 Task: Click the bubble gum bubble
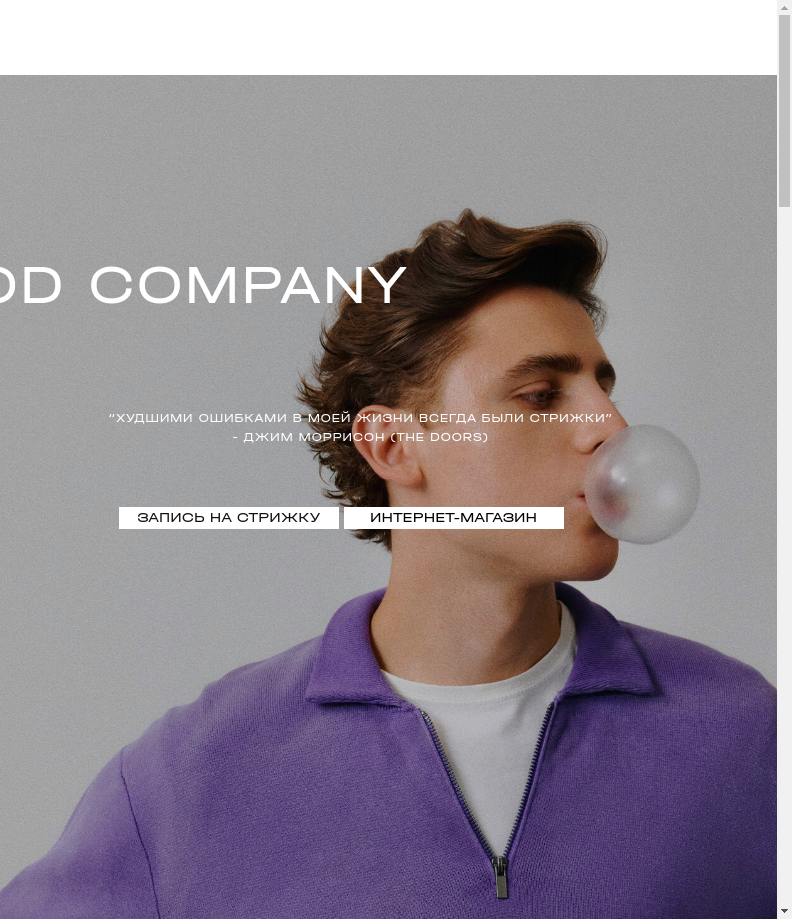pos(643,484)
